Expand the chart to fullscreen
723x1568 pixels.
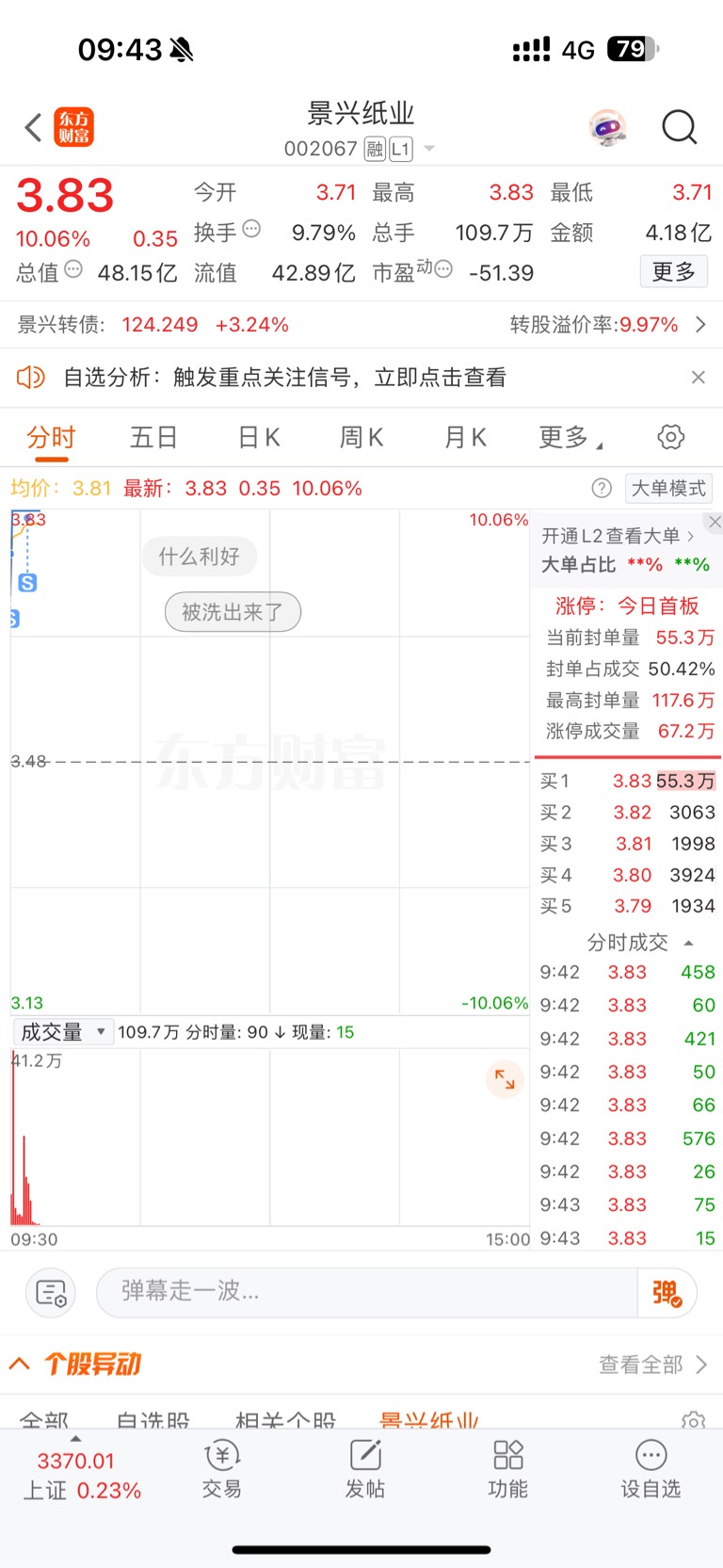(x=505, y=1079)
